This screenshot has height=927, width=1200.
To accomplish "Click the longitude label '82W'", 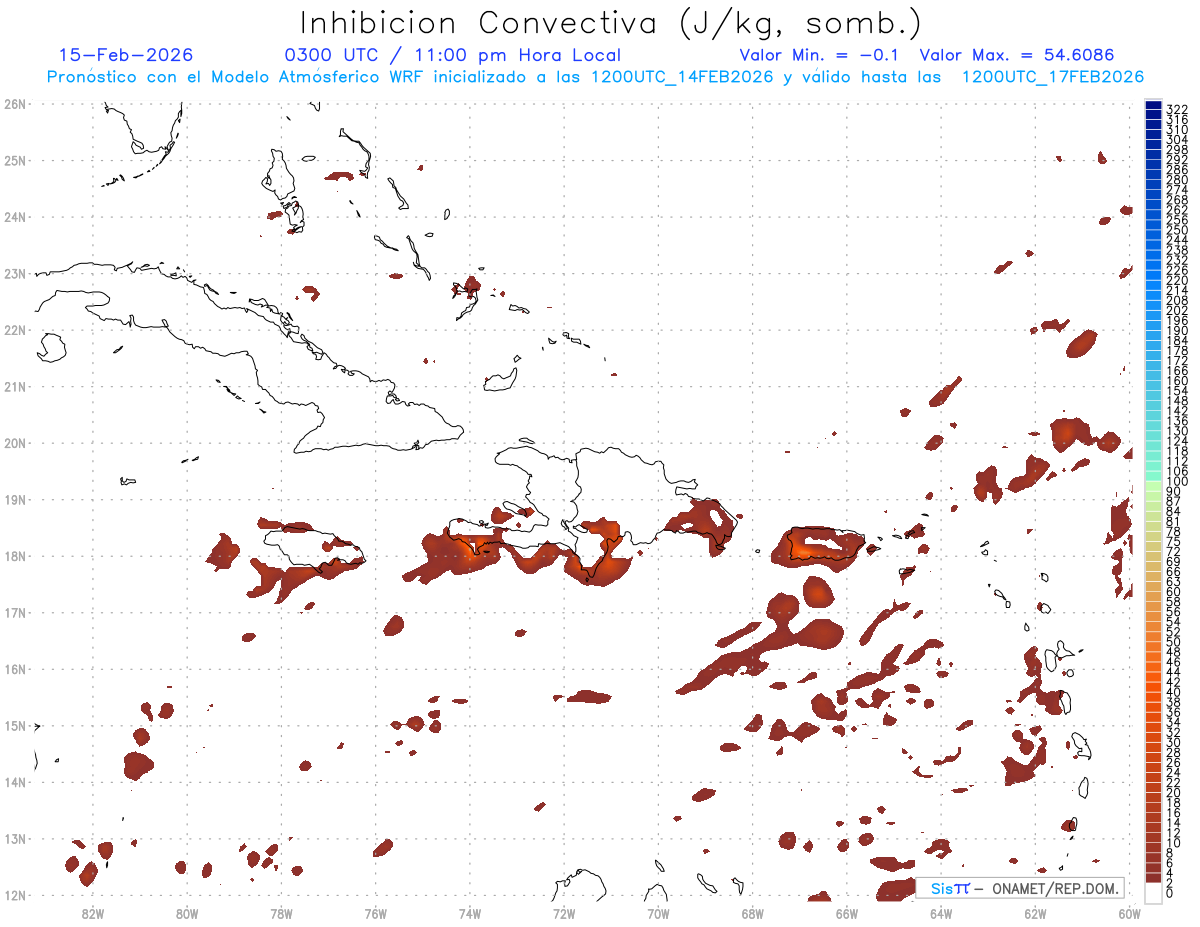I will (x=93, y=913).
